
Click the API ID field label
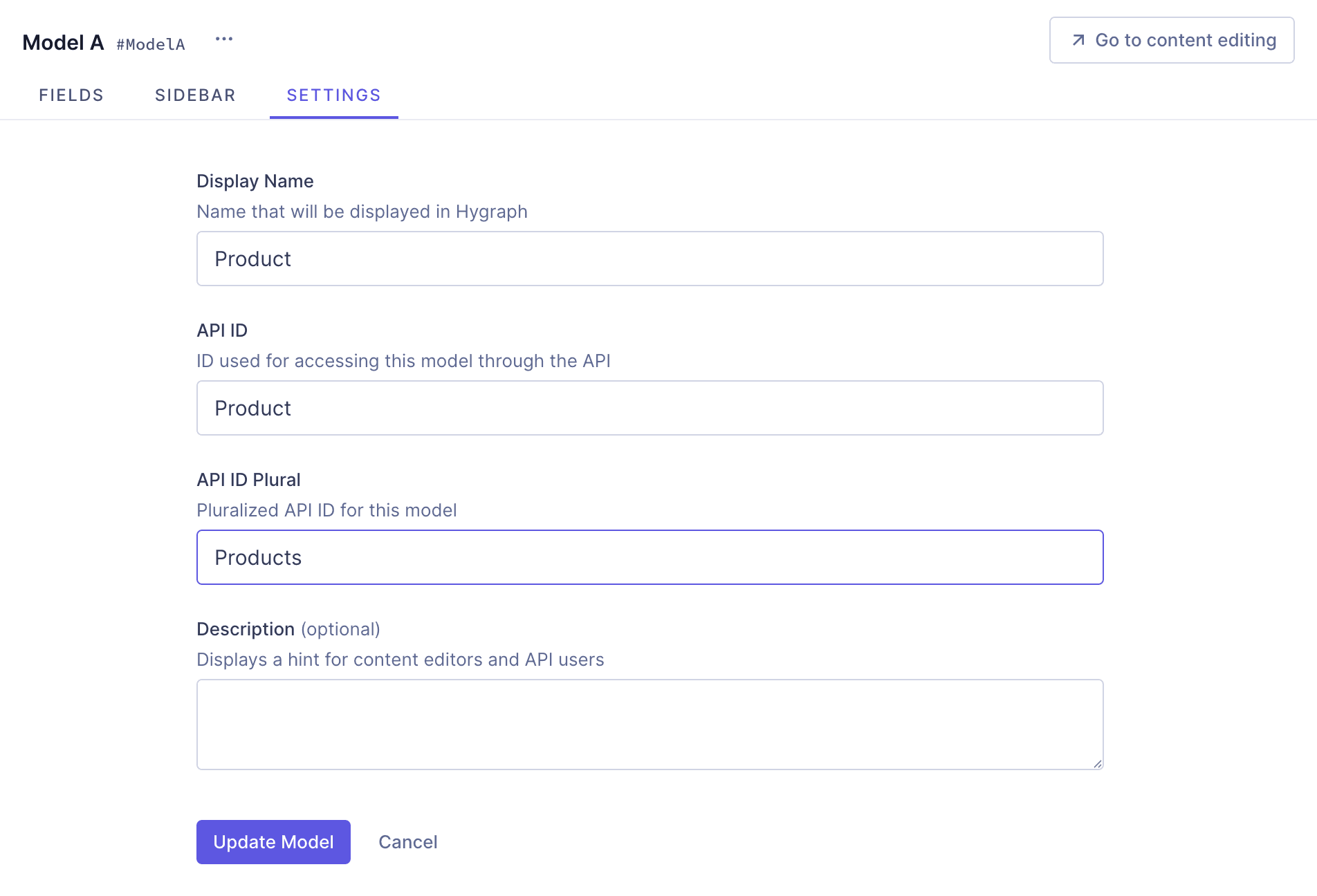pos(222,330)
